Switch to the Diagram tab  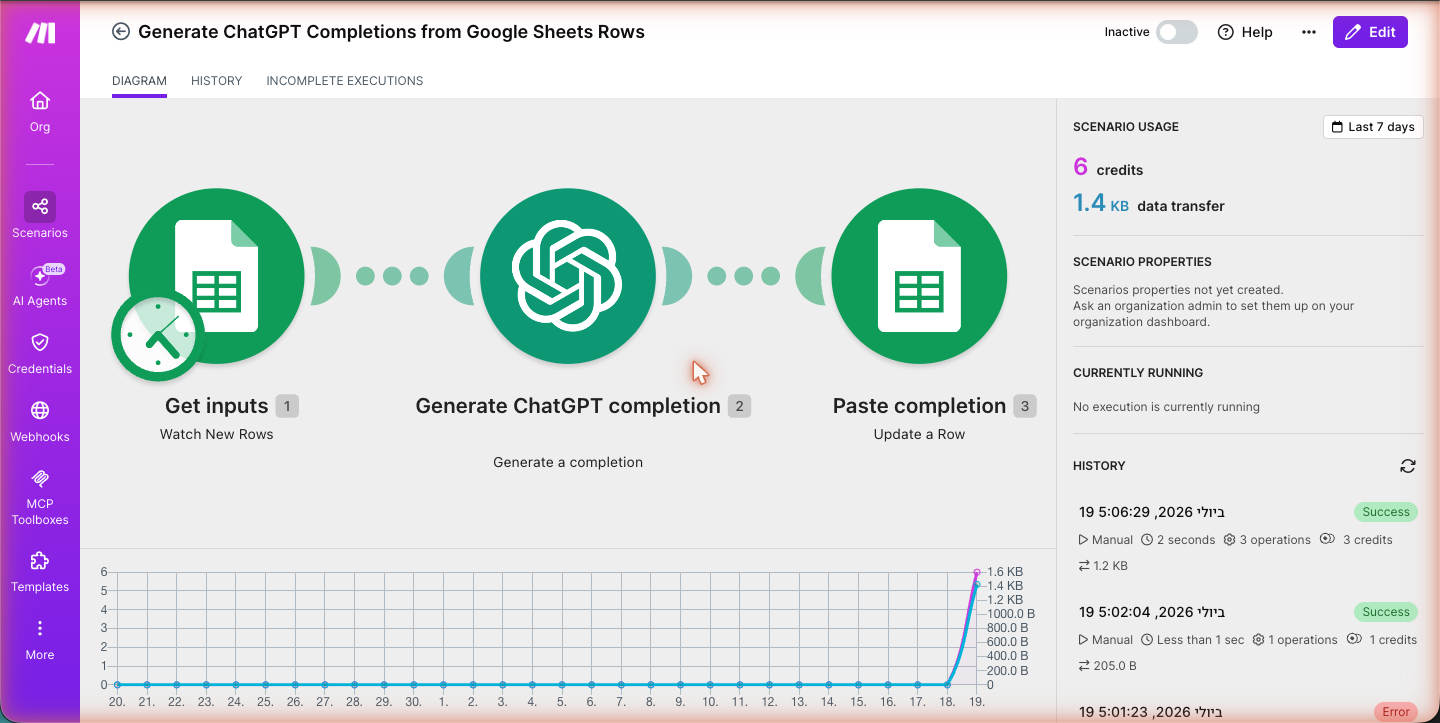(x=139, y=81)
